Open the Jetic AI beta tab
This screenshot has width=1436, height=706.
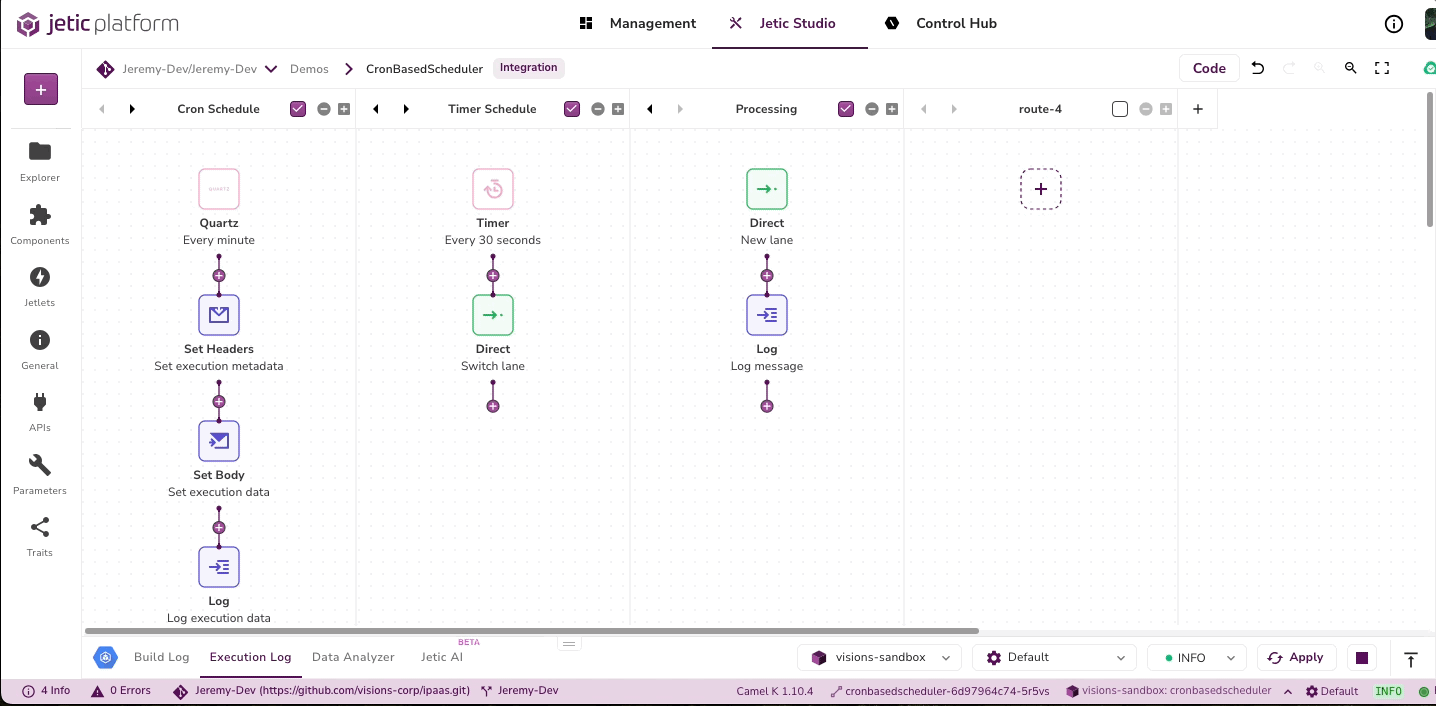tap(442, 657)
